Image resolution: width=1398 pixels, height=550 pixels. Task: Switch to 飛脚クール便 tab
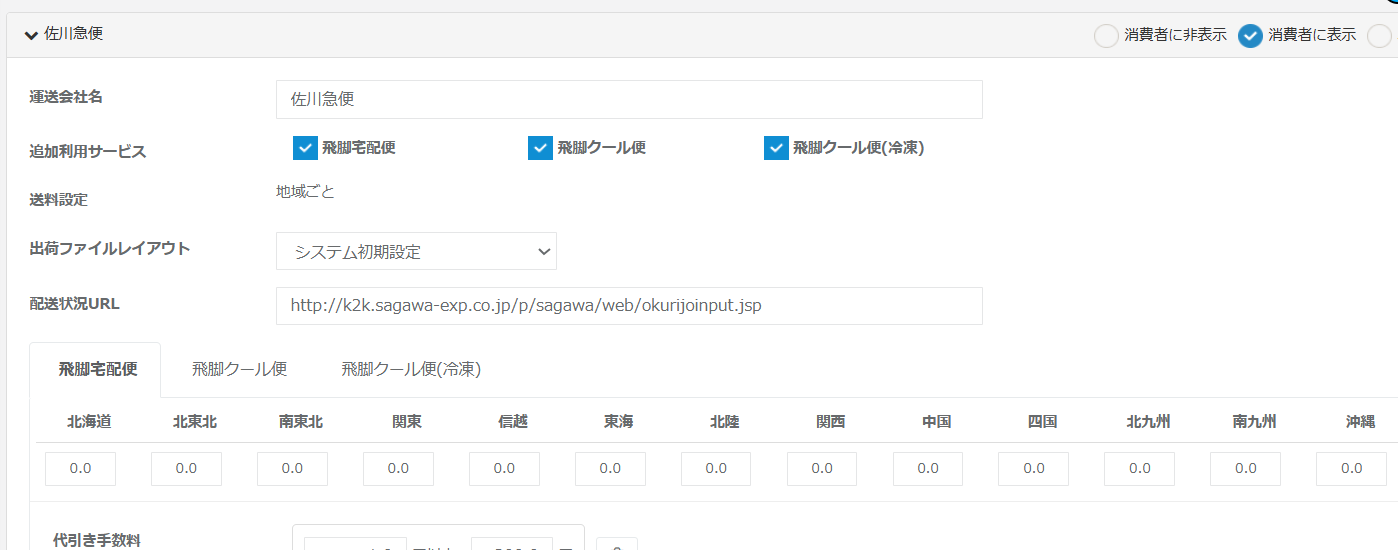(240, 369)
